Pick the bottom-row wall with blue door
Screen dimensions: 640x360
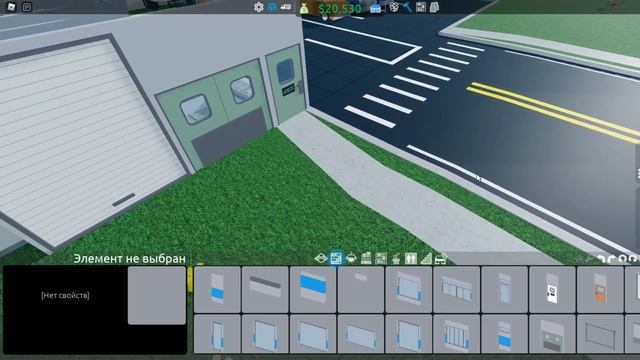pyautogui.click(x=504, y=334)
